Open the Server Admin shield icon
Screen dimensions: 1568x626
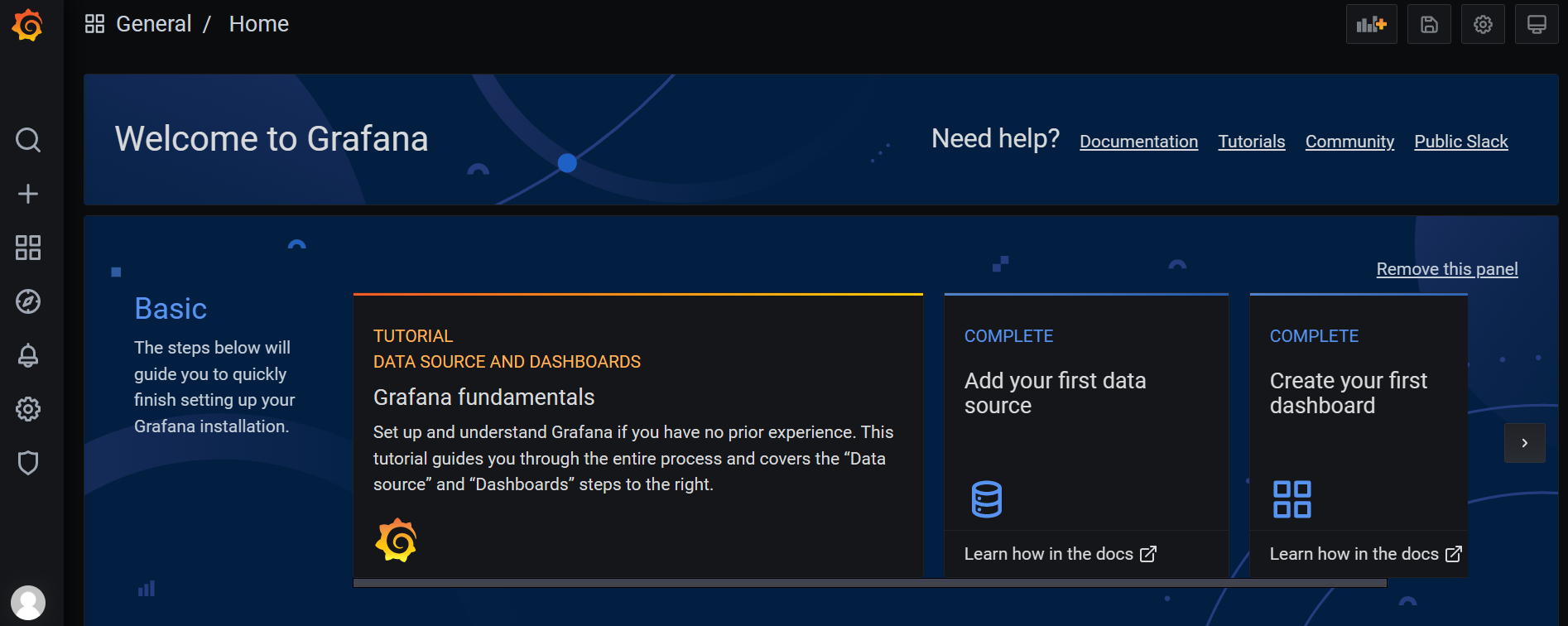click(x=28, y=463)
